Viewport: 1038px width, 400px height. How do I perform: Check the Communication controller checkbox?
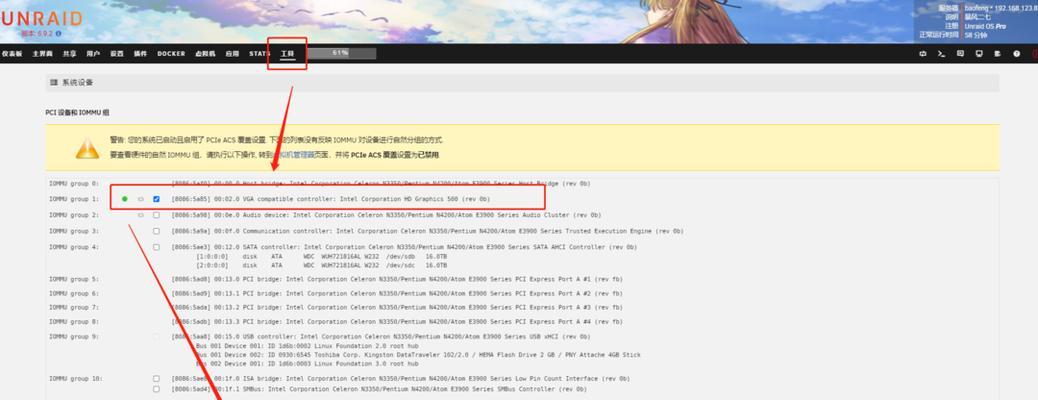pyautogui.click(x=156, y=231)
